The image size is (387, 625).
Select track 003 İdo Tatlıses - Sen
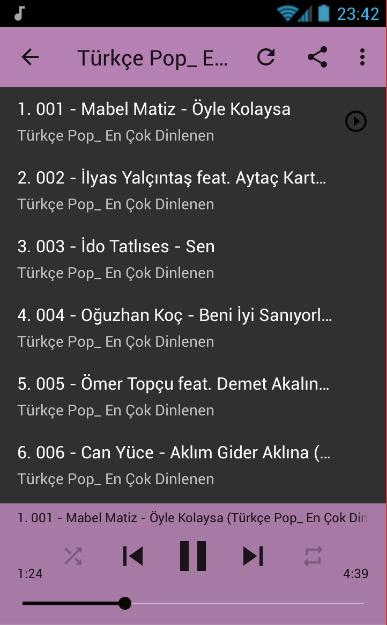pos(193,259)
